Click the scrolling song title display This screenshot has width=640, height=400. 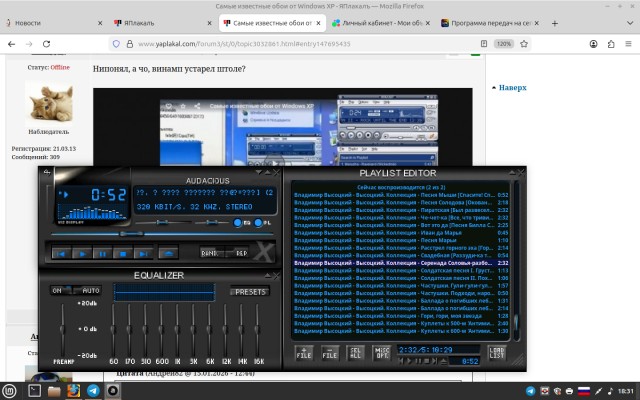pos(205,192)
